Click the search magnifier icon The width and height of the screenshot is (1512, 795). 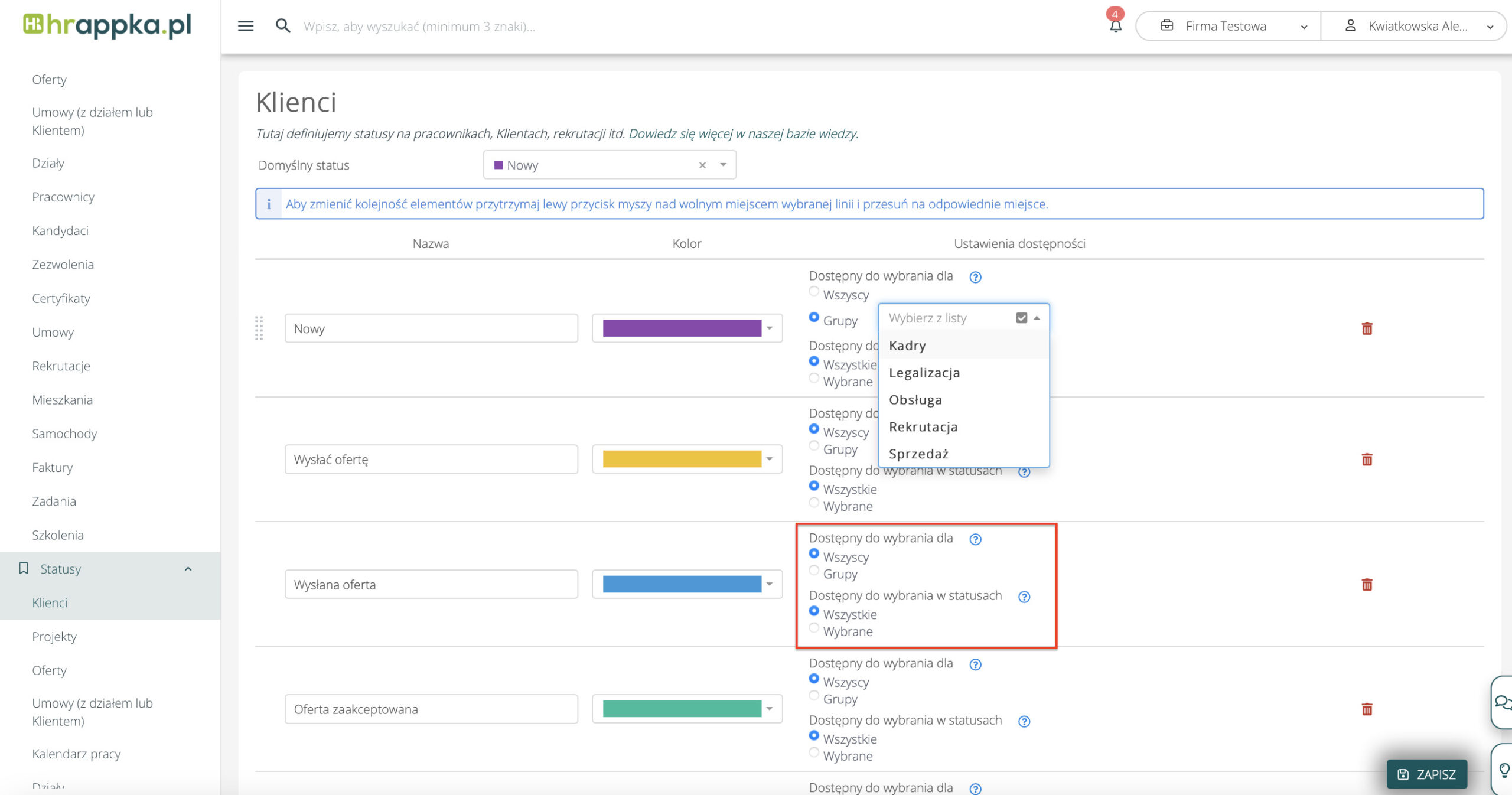coord(283,26)
